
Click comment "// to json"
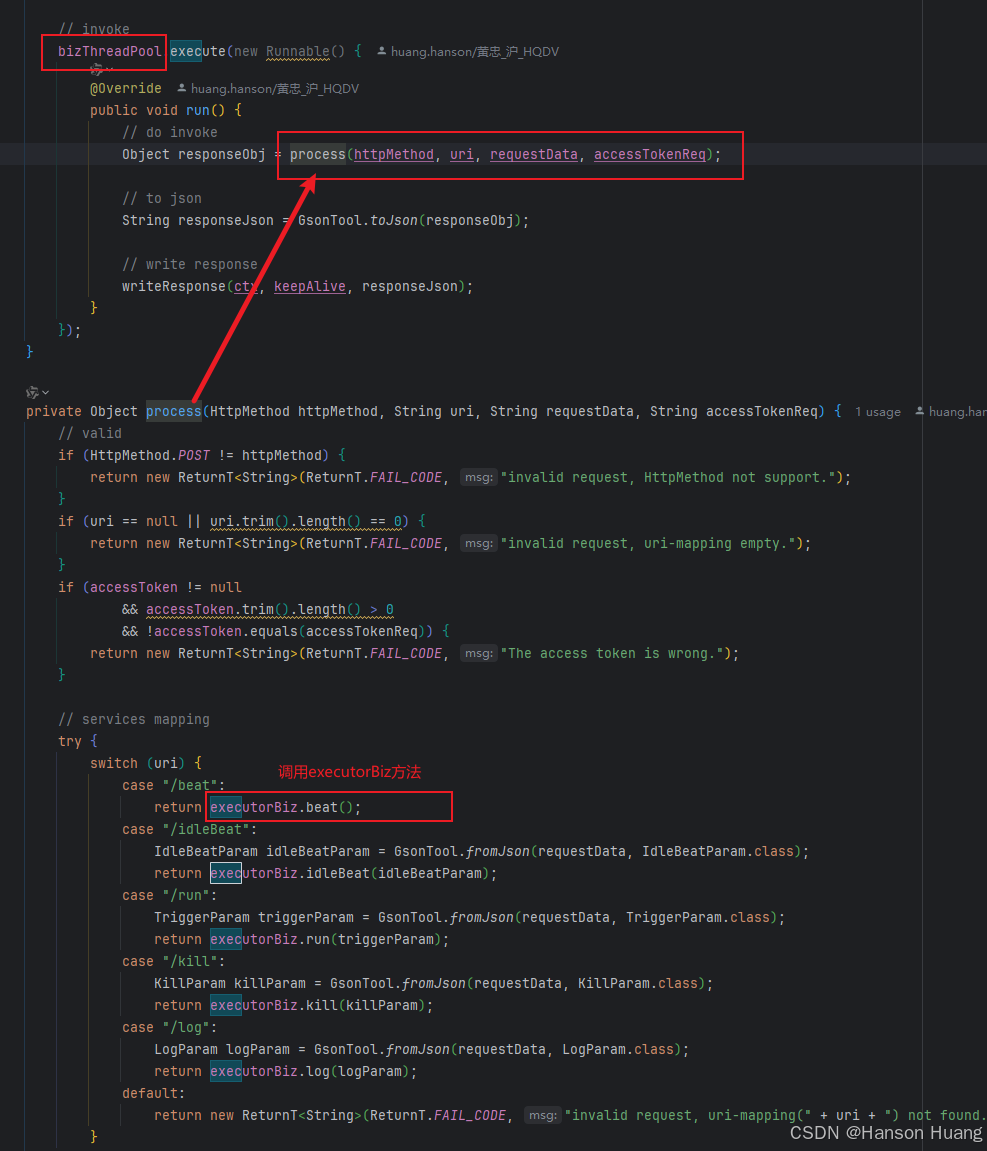161,198
